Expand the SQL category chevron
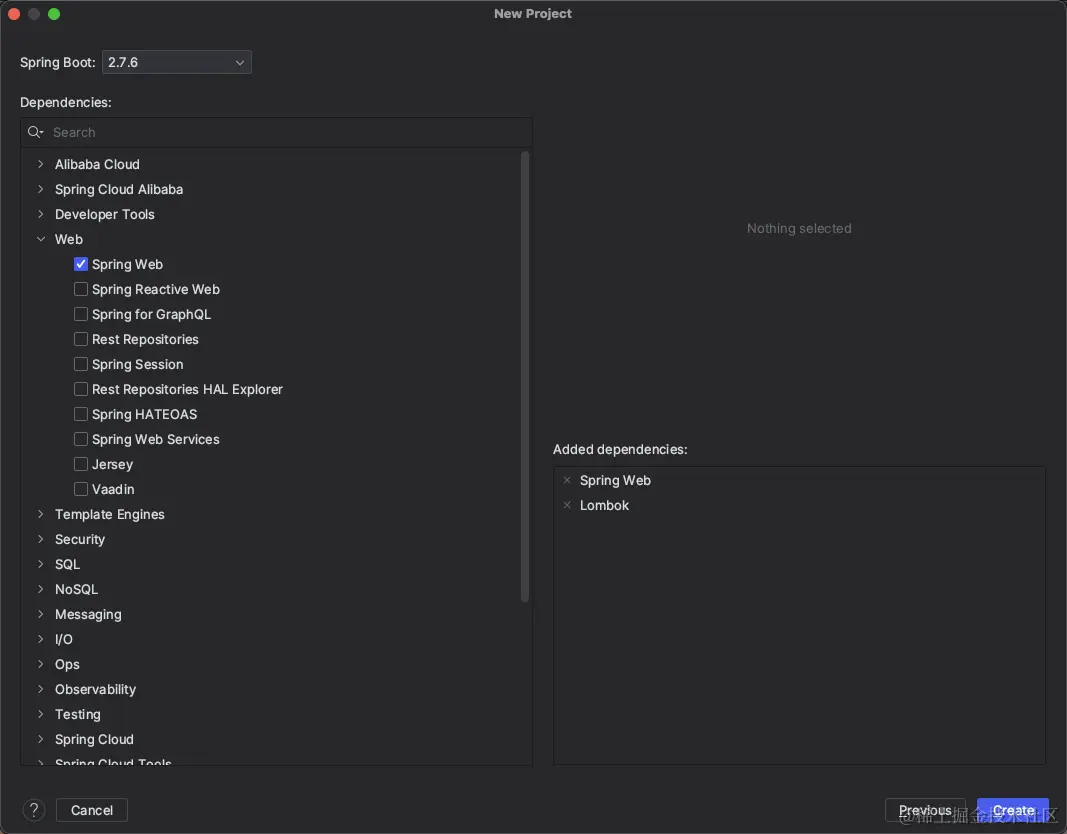Screen dimensions: 1067x834 click(x=41, y=564)
